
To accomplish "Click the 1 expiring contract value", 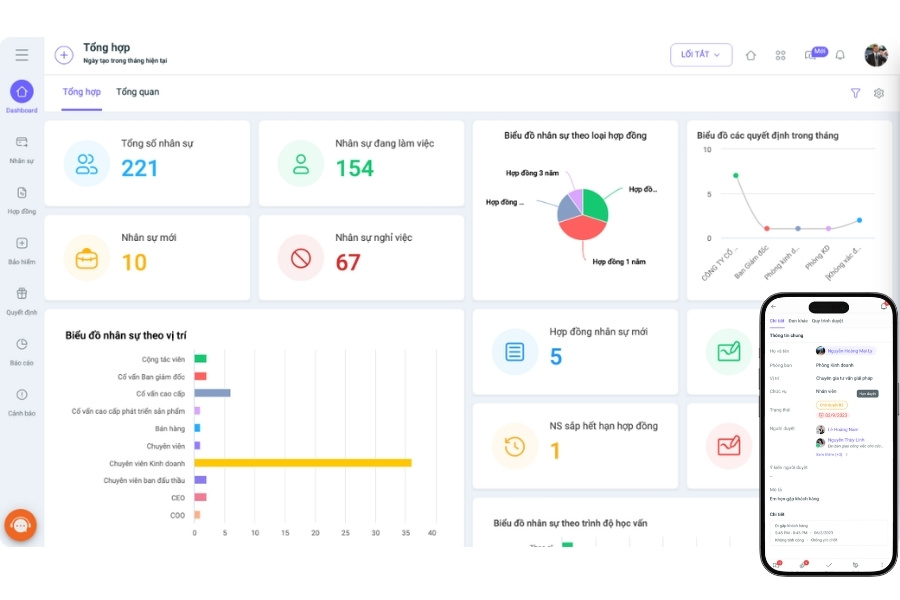I will (x=555, y=451).
